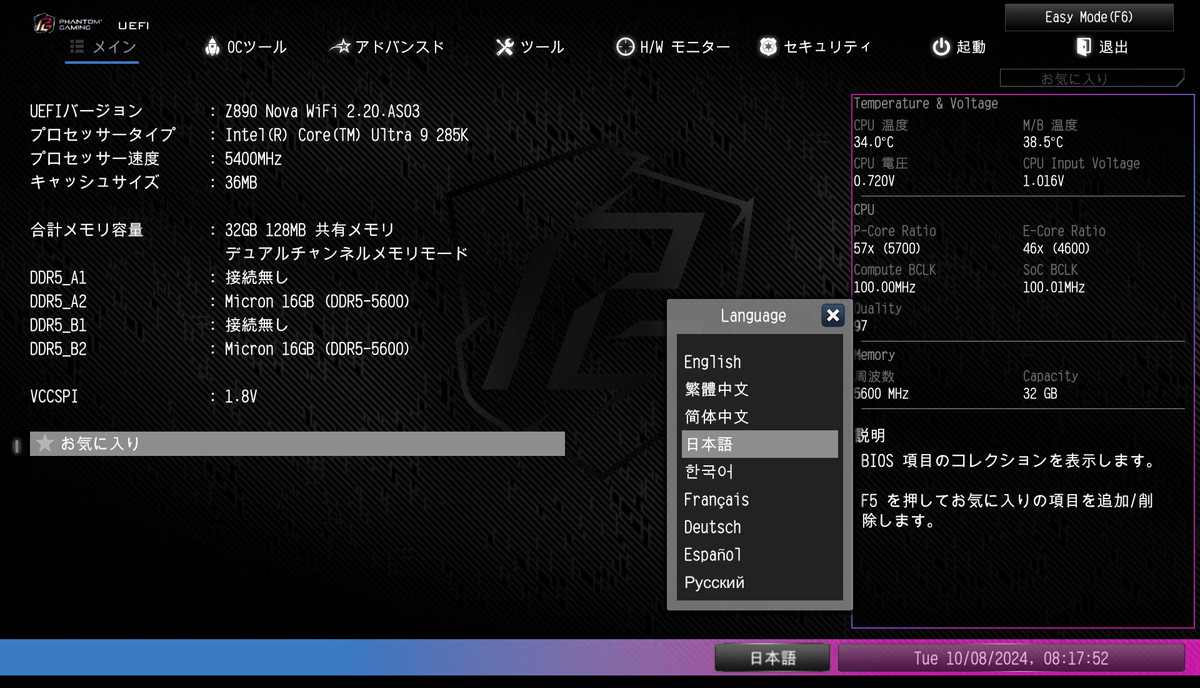Choose Français in Language list
Screen dimensions: 1200x688
(x=759, y=499)
